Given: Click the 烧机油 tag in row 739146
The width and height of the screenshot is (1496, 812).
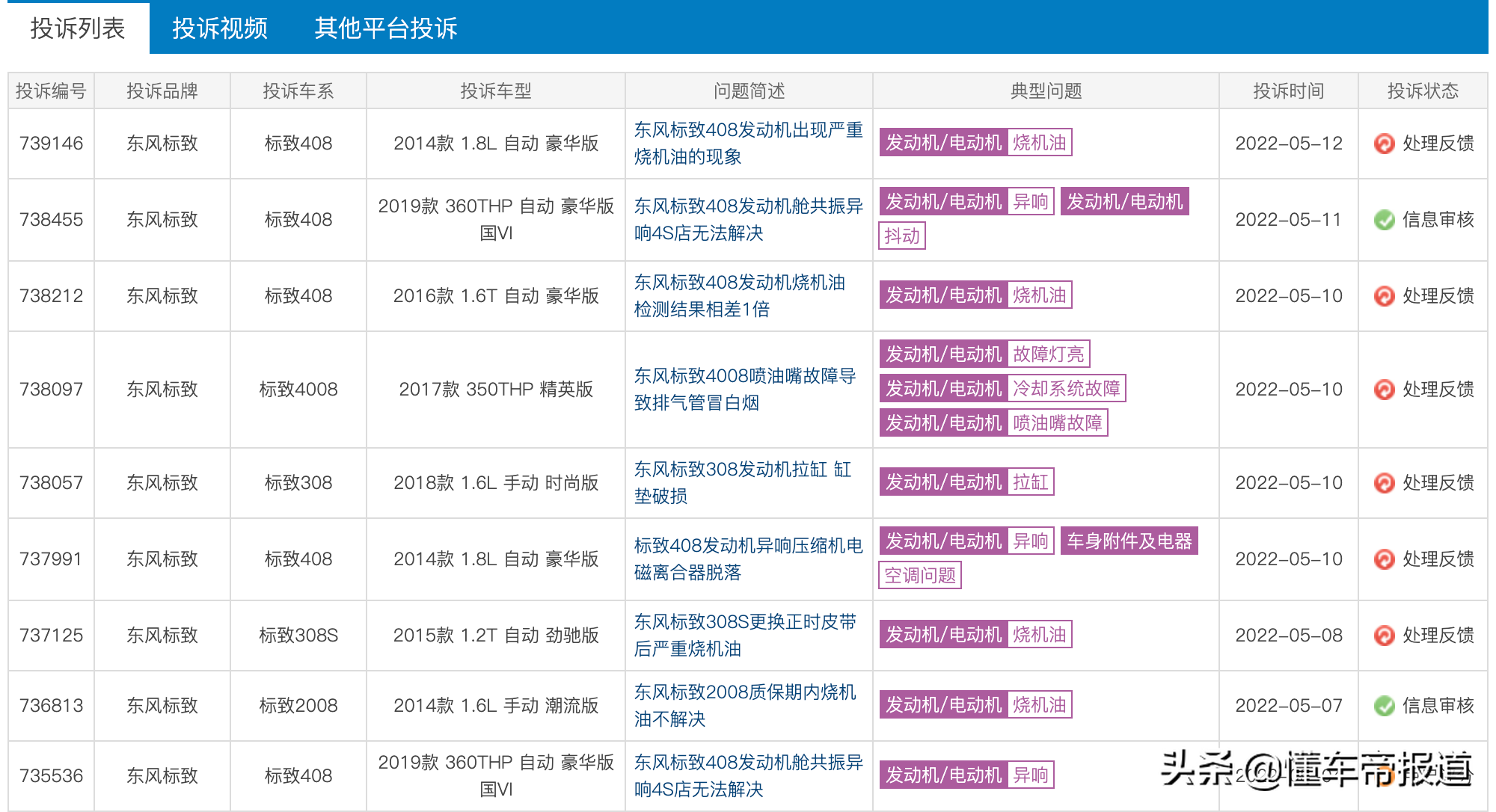Looking at the screenshot, I should (x=1039, y=143).
